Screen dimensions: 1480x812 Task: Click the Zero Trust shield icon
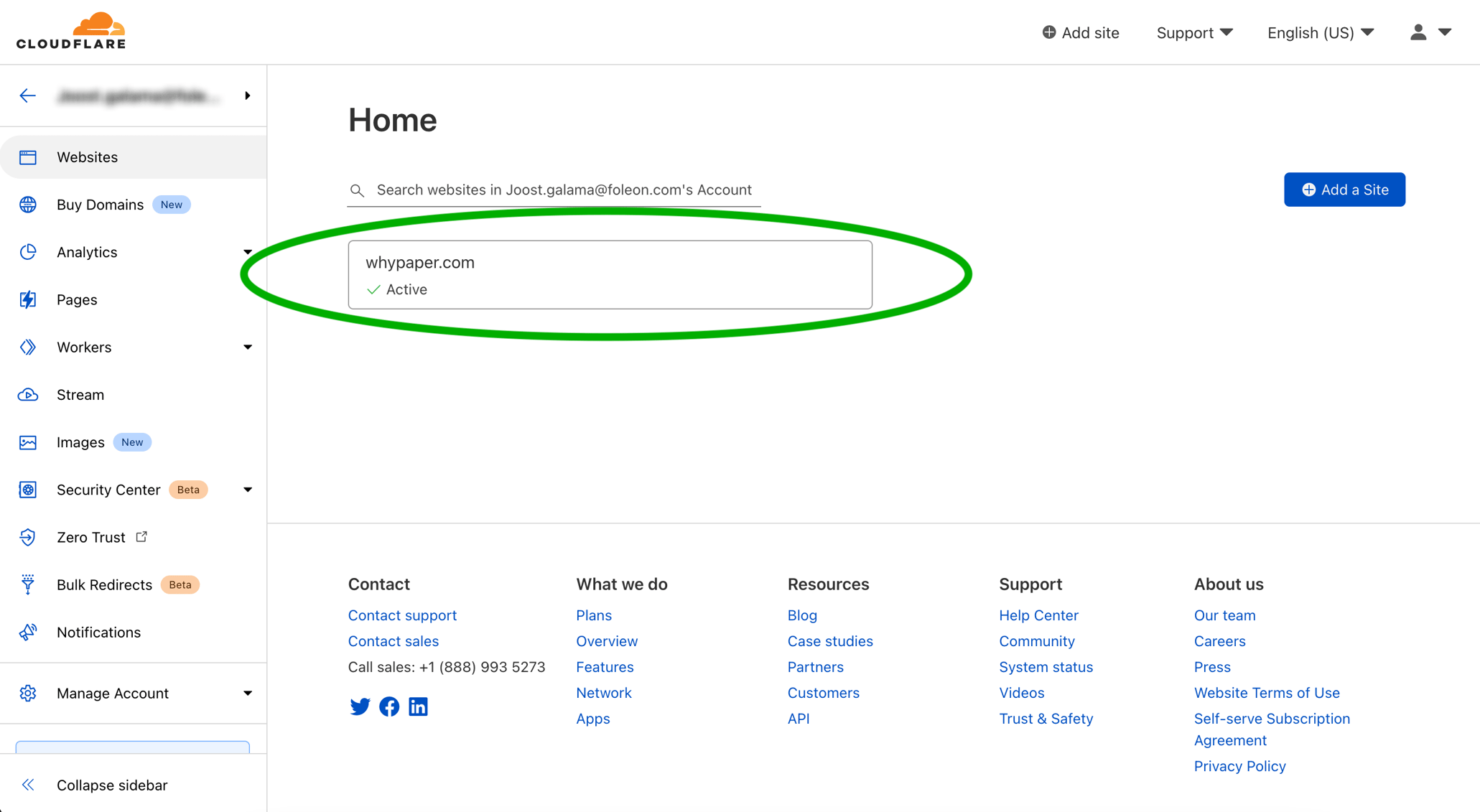[x=28, y=537]
